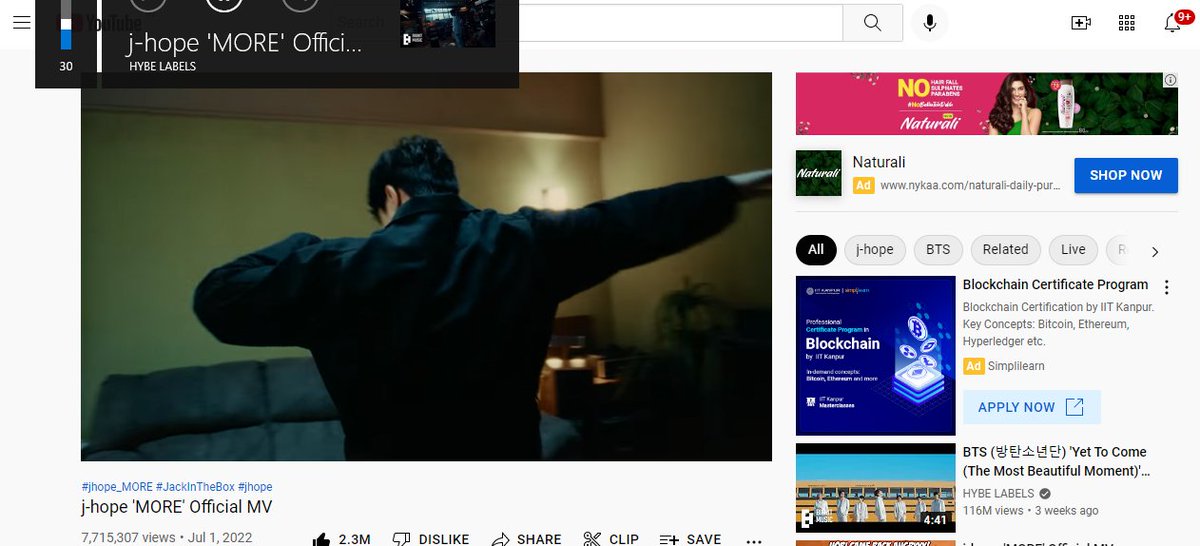Open the #jhope_MORE hashtag link
Viewport: 1200px width, 546px height.
[x=117, y=487]
